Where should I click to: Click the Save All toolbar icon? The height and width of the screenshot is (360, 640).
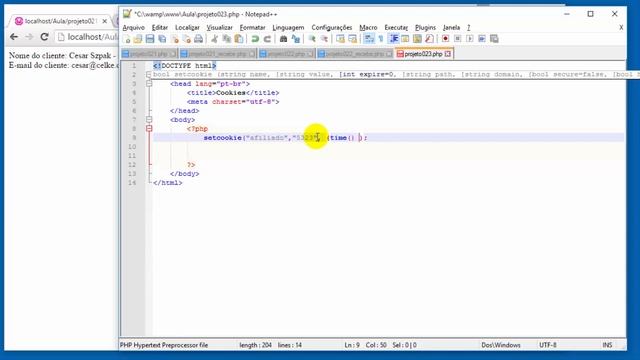[x=162, y=39]
